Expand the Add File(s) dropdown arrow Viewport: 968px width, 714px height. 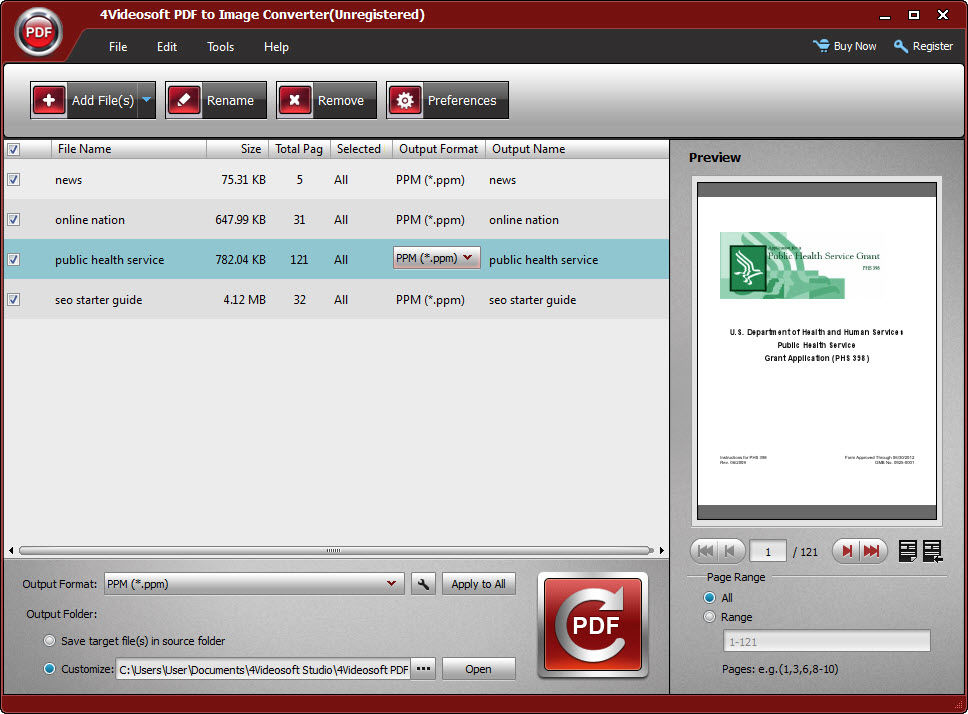coord(147,100)
